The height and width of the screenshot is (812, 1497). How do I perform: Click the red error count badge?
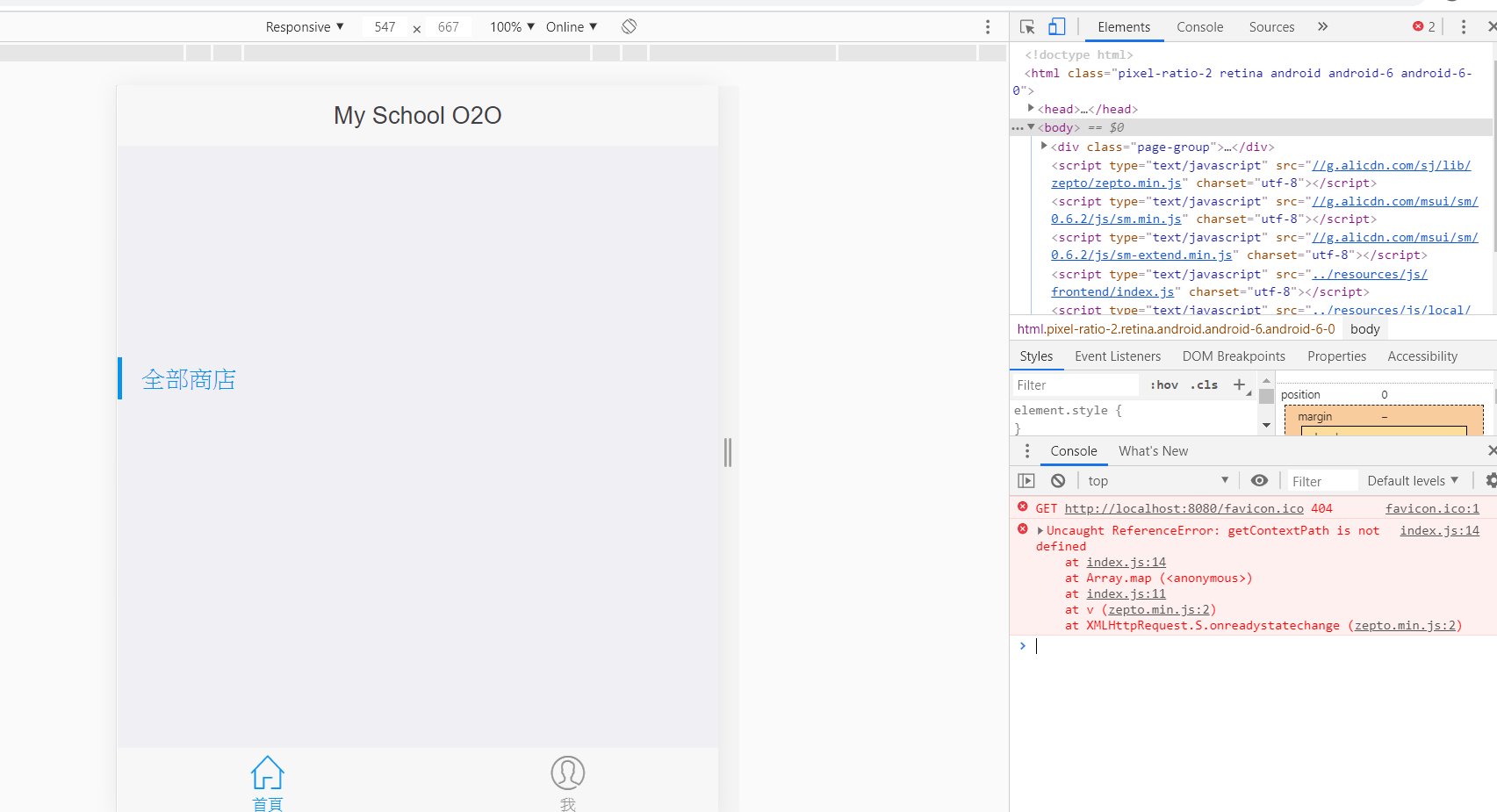(x=1423, y=26)
